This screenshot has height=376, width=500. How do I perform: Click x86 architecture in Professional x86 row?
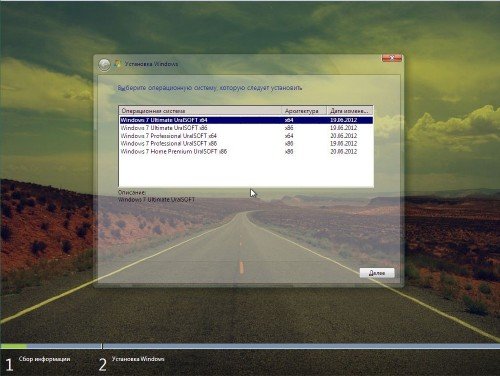tap(289, 143)
